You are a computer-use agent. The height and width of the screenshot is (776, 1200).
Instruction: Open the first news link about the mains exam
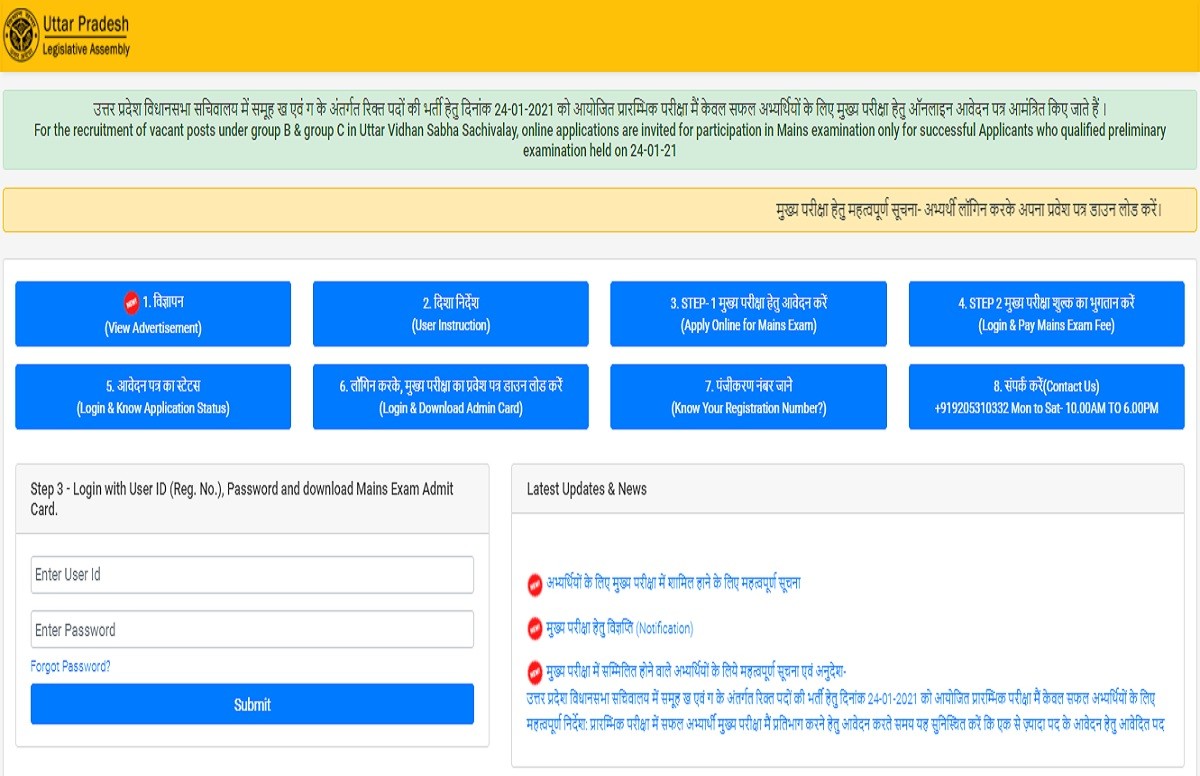coord(673,583)
